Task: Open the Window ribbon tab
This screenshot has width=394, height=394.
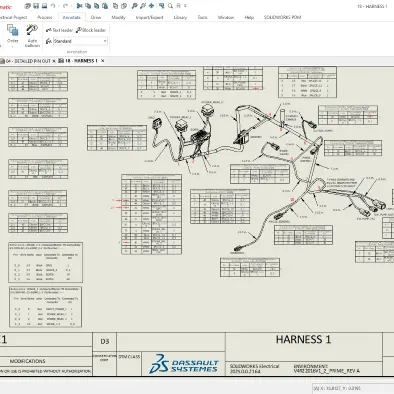Action: click(x=226, y=17)
